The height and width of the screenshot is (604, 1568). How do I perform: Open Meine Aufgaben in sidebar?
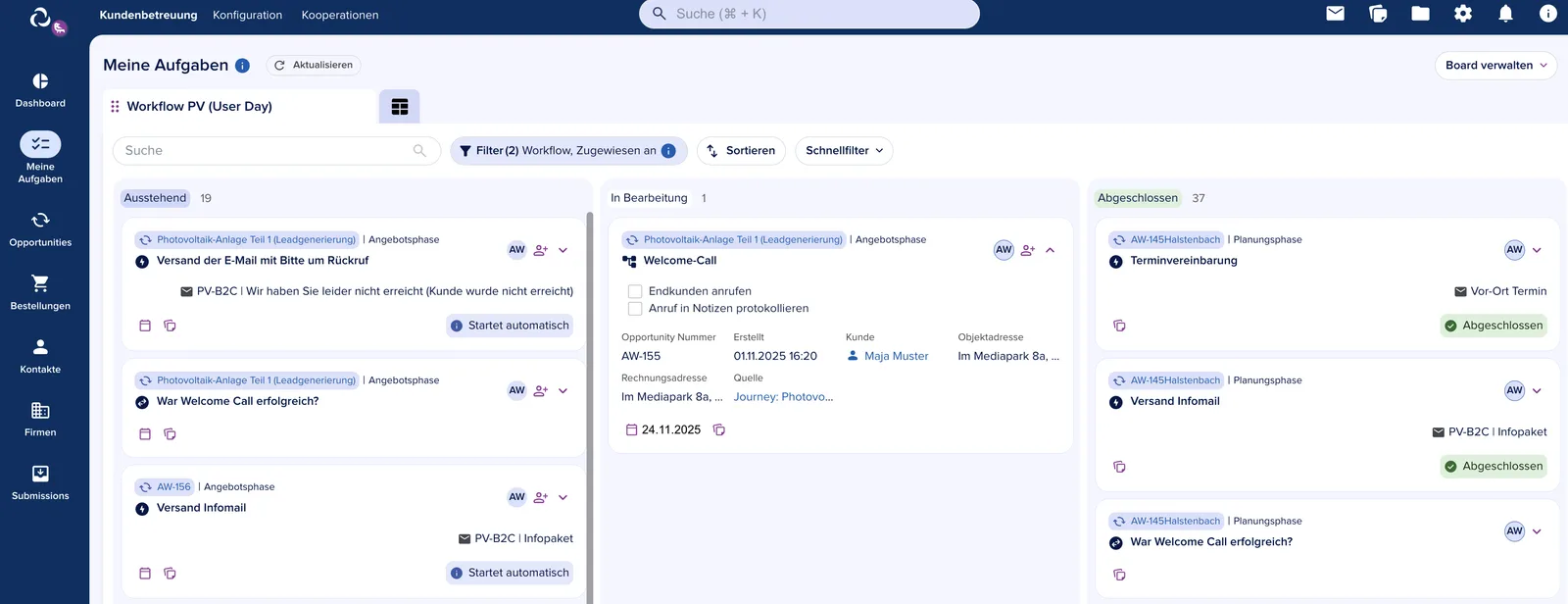coord(40,157)
